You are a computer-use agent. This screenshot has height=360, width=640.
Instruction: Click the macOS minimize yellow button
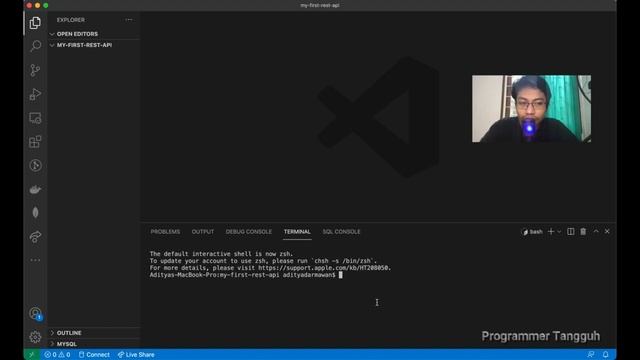point(38,5)
